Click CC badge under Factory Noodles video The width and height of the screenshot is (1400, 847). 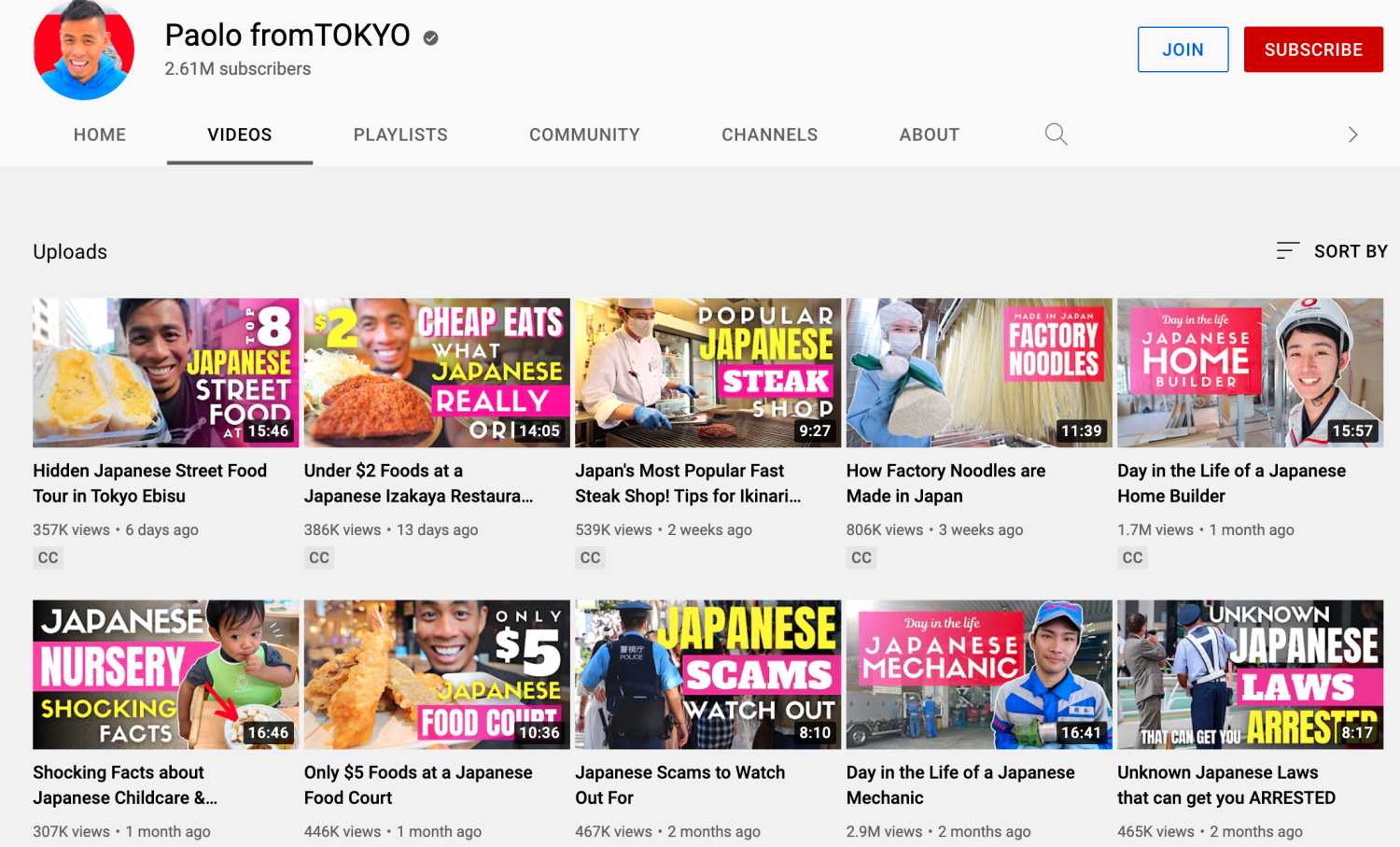[861, 558]
